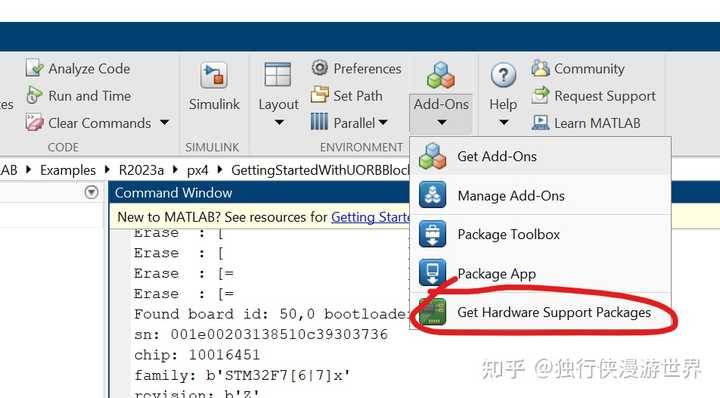Open Community from toolstrip
The height and width of the screenshot is (398, 720).
[578, 68]
